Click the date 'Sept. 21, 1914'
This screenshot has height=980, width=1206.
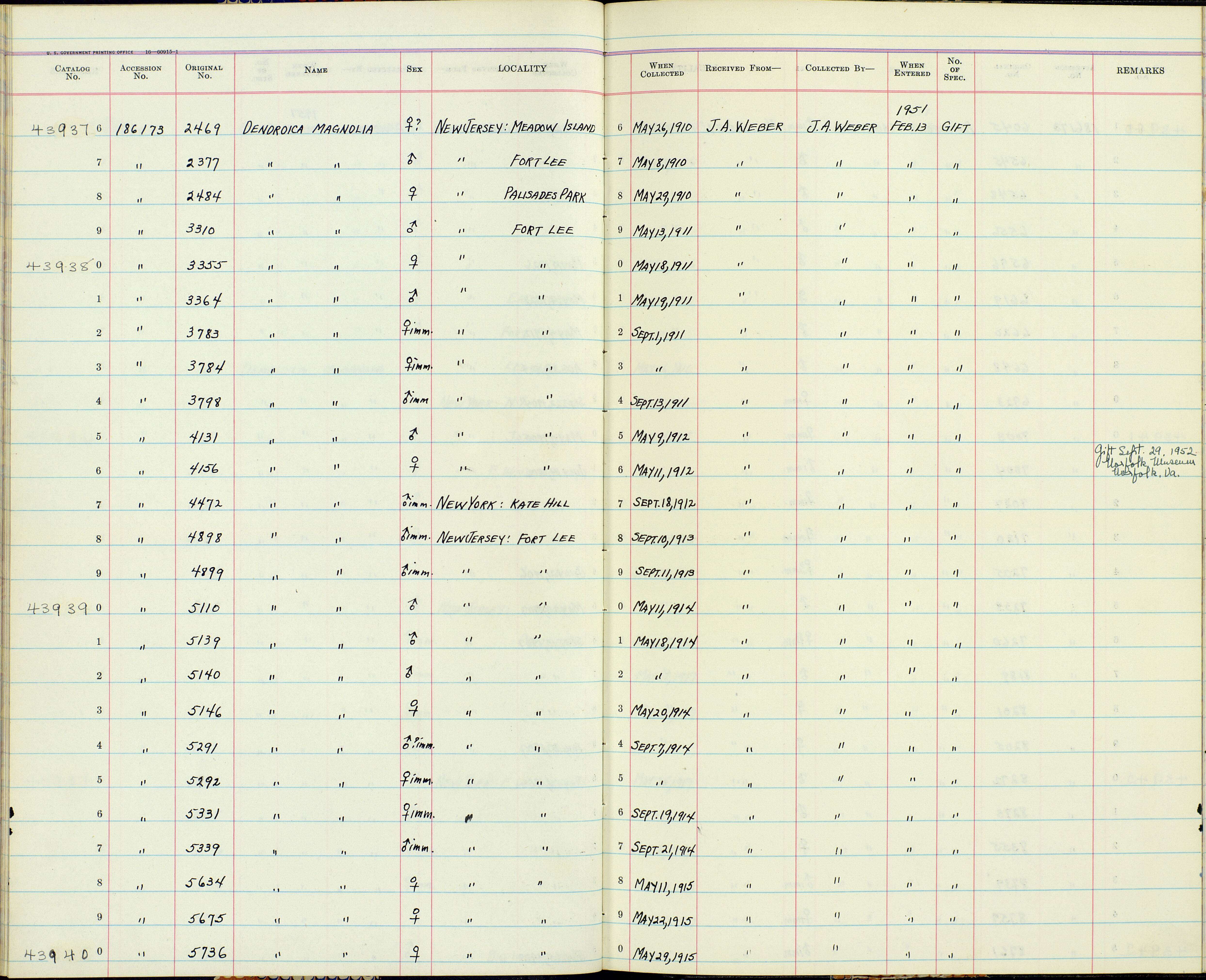(x=664, y=849)
